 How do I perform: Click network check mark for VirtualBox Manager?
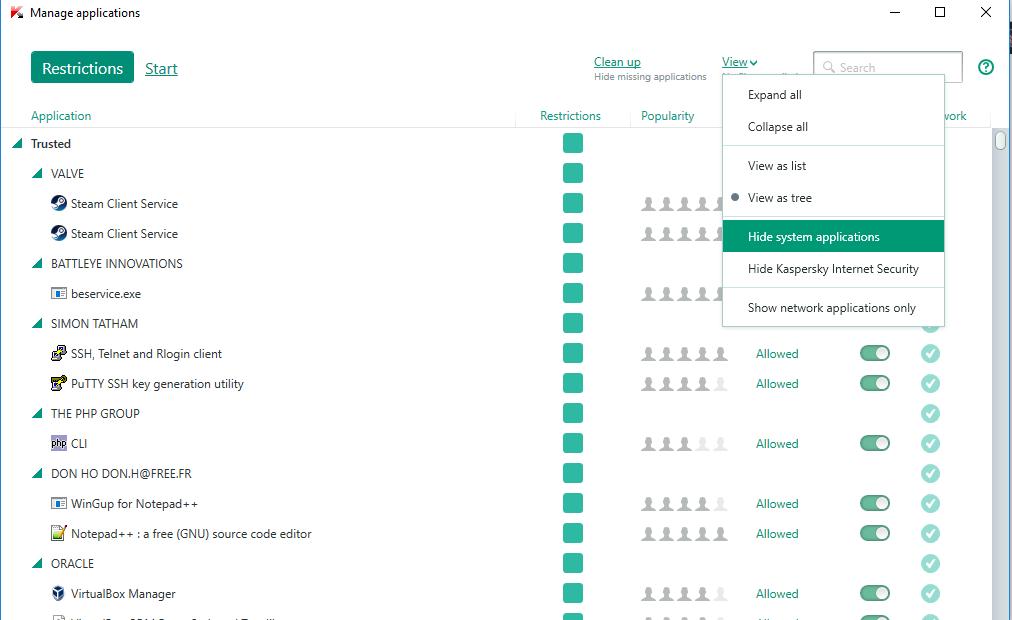[930, 594]
